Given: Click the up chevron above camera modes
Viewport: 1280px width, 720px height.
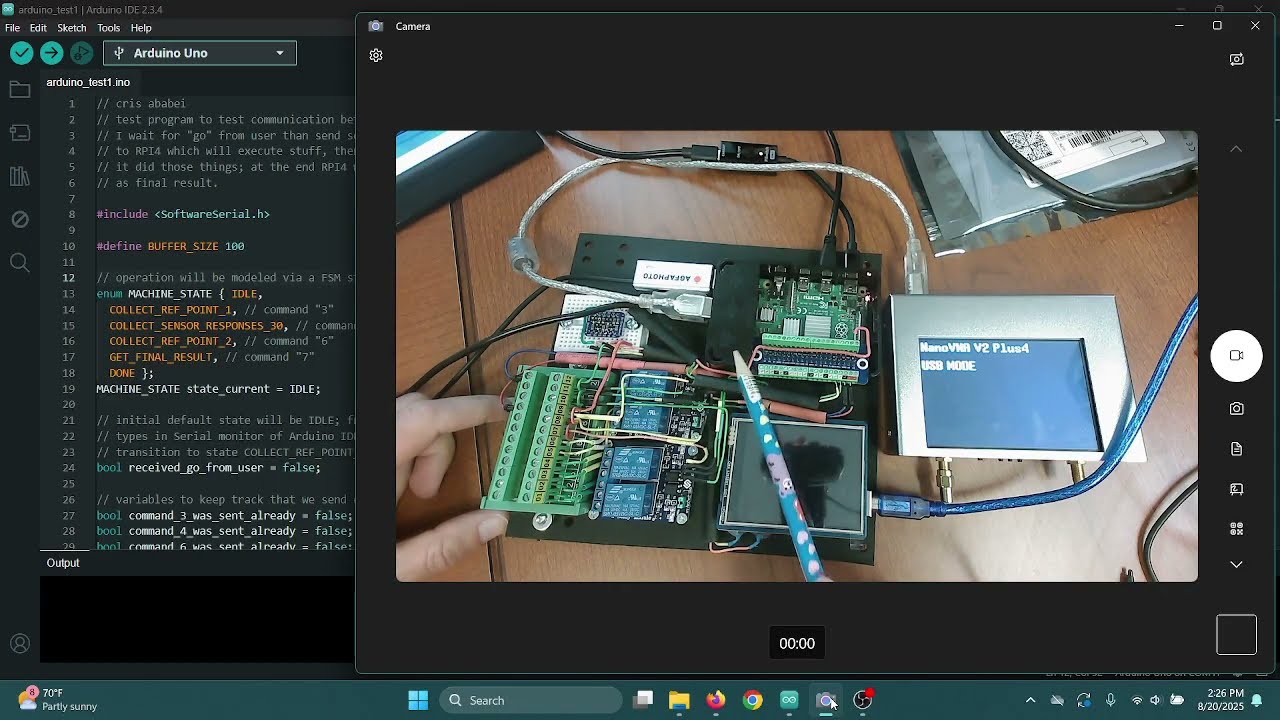Looking at the screenshot, I should coord(1237,149).
